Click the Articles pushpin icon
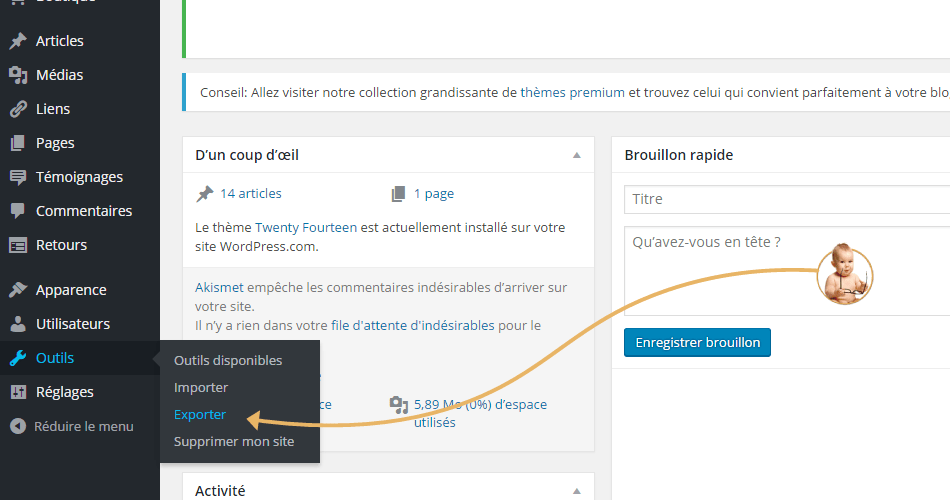The height and width of the screenshot is (500, 950). [x=18, y=41]
